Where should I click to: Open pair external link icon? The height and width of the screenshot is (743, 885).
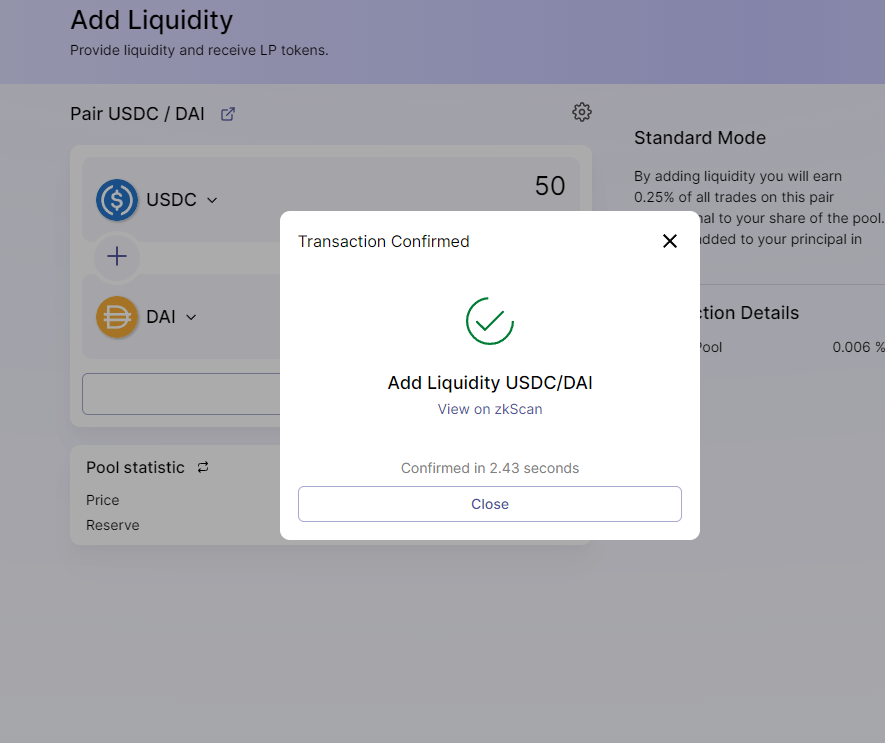tap(227, 114)
